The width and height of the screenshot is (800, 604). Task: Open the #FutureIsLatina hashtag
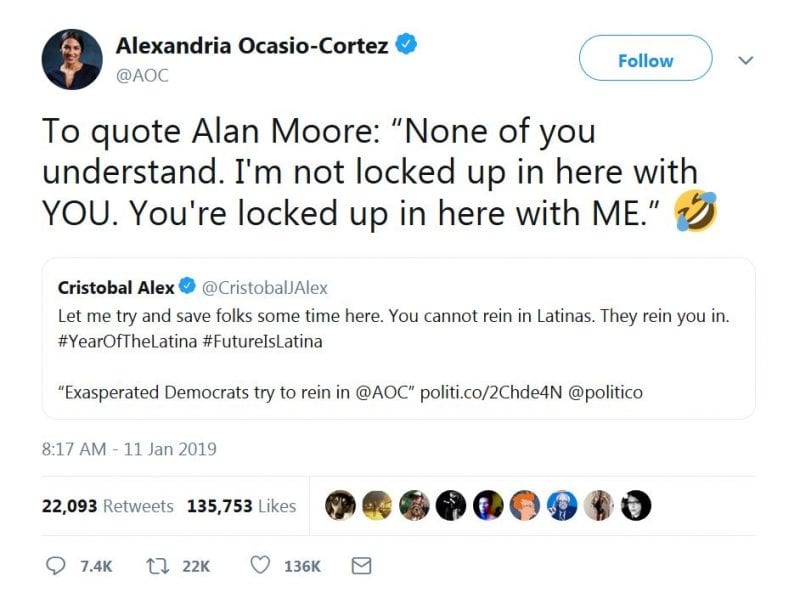[x=260, y=341]
